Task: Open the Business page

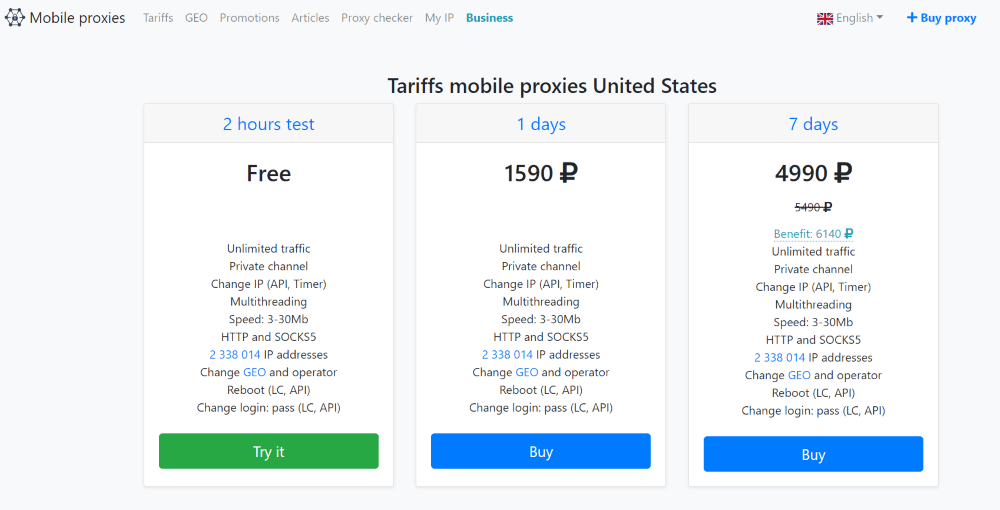Action: click(489, 18)
